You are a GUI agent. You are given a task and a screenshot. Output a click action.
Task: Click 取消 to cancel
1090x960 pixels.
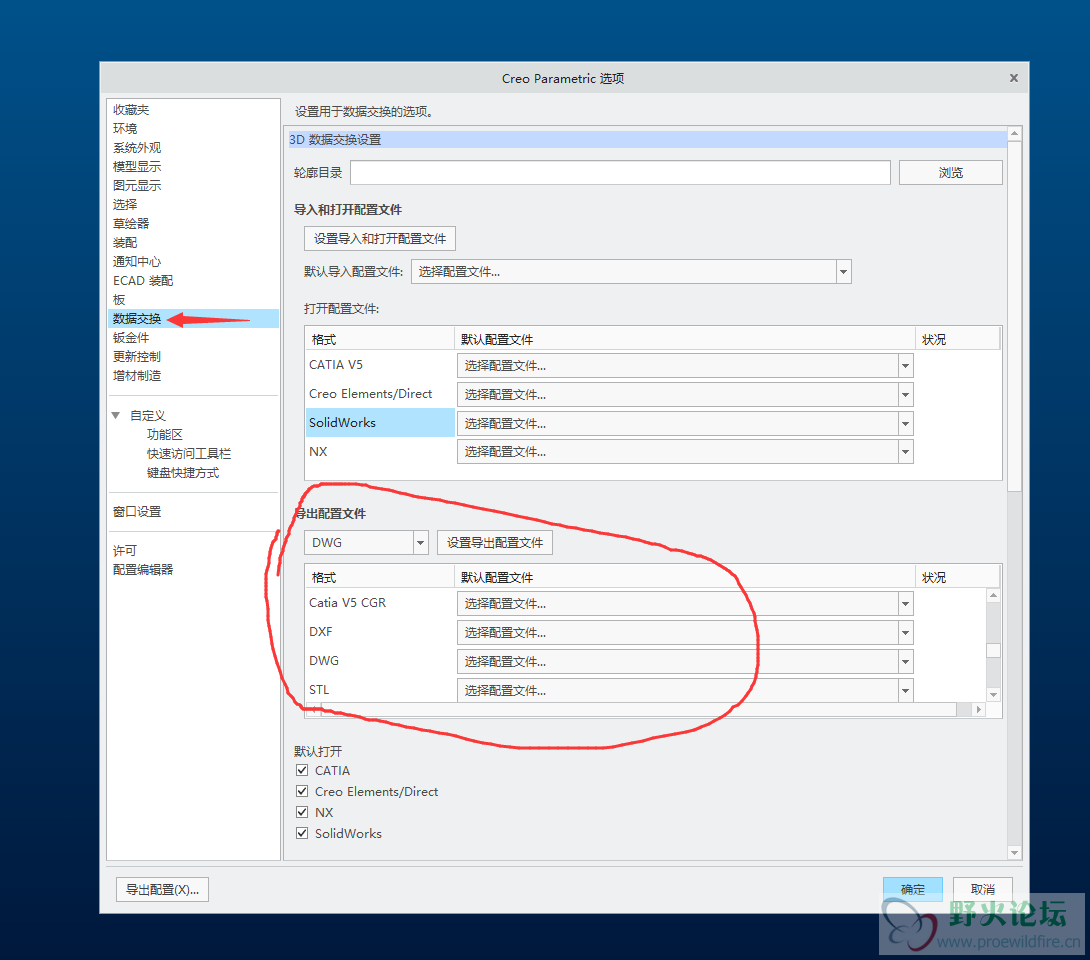[x=982, y=889]
